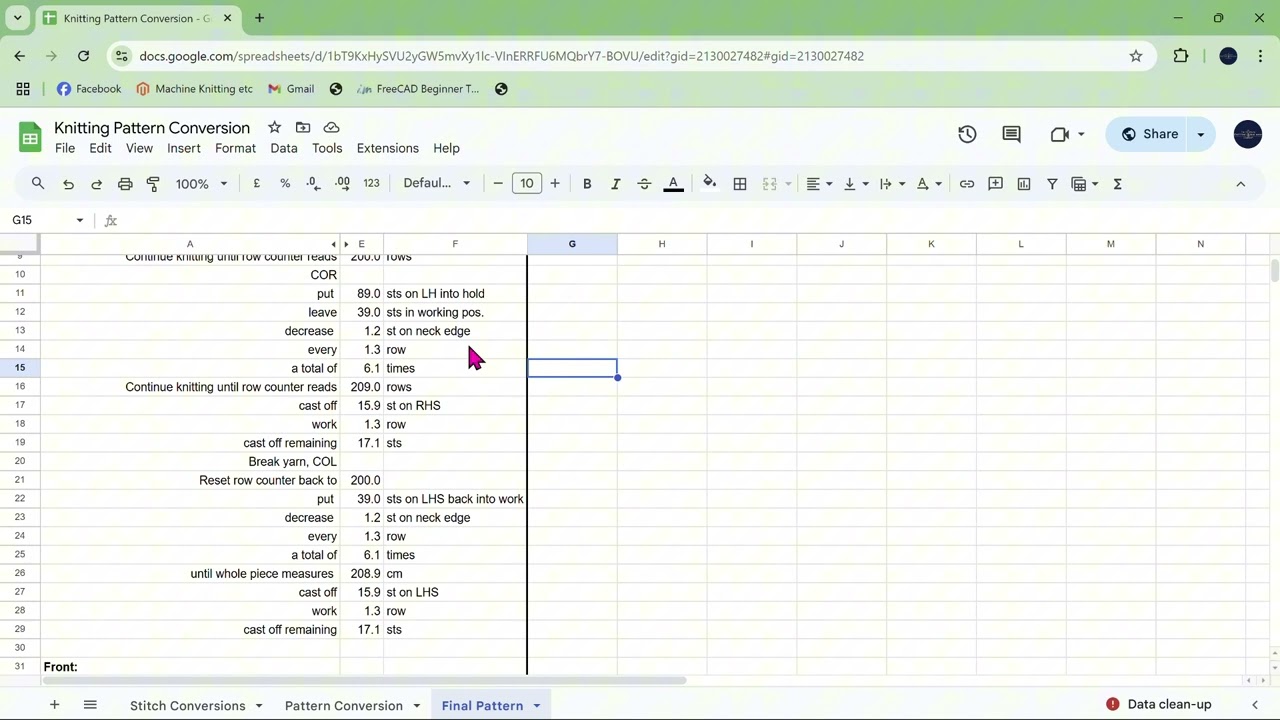Open text rotation dropdown

928,184
